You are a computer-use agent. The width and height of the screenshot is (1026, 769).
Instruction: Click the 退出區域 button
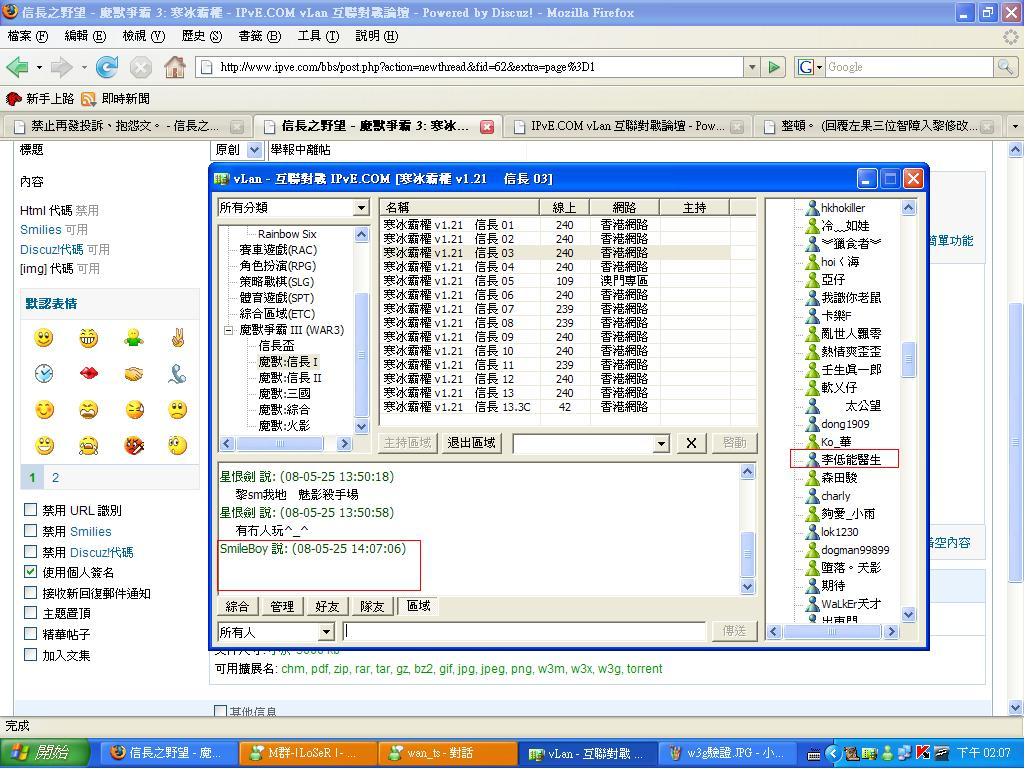coord(472,443)
